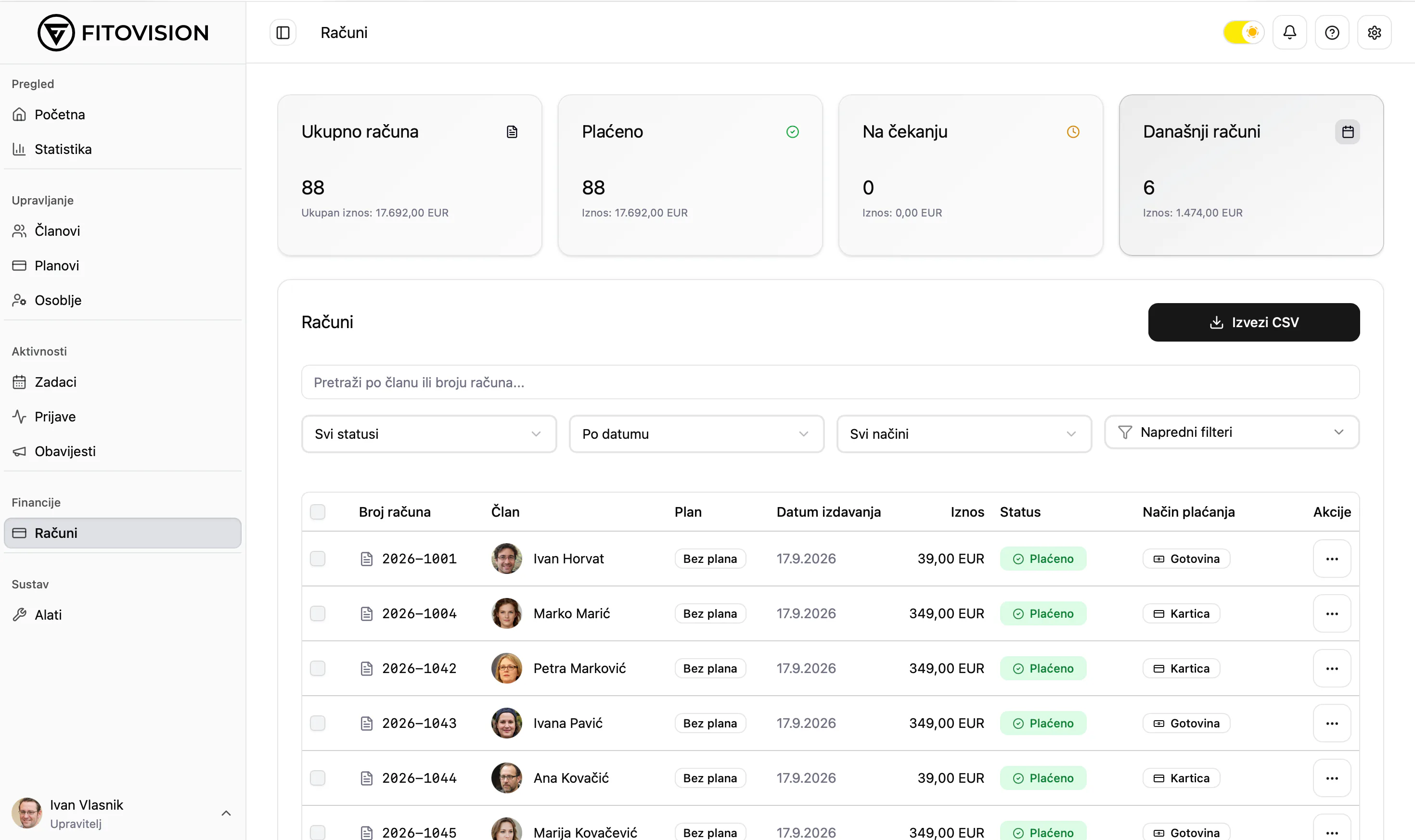Go to Početna in sidebar
The width and height of the screenshot is (1415, 840).
tap(122, 115)
